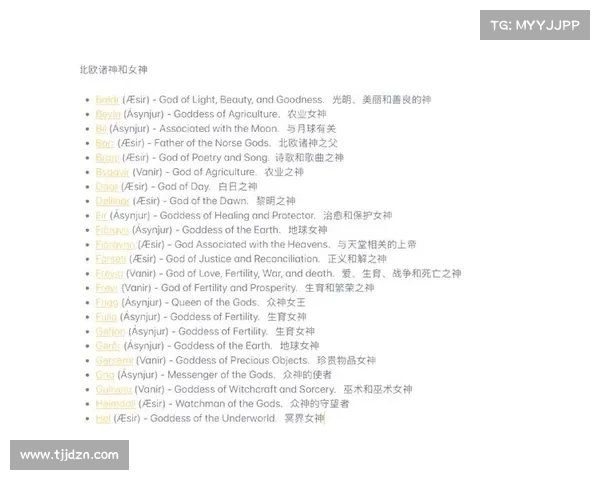The width and height of the screenshot is (600, 480).
Task: Open the Hel link, Goddess of the Underworld
Action: pyautogui.click(x=103, y=419)
